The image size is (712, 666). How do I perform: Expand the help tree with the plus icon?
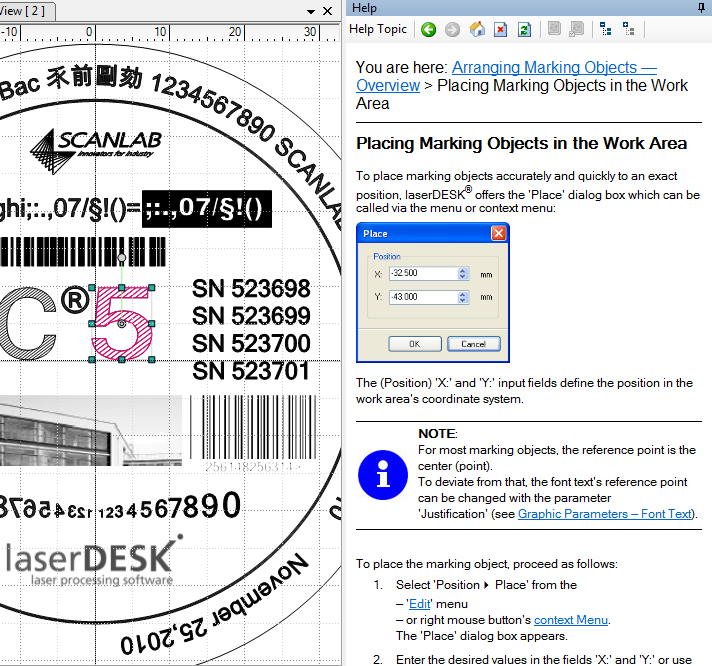pos(628,29)
